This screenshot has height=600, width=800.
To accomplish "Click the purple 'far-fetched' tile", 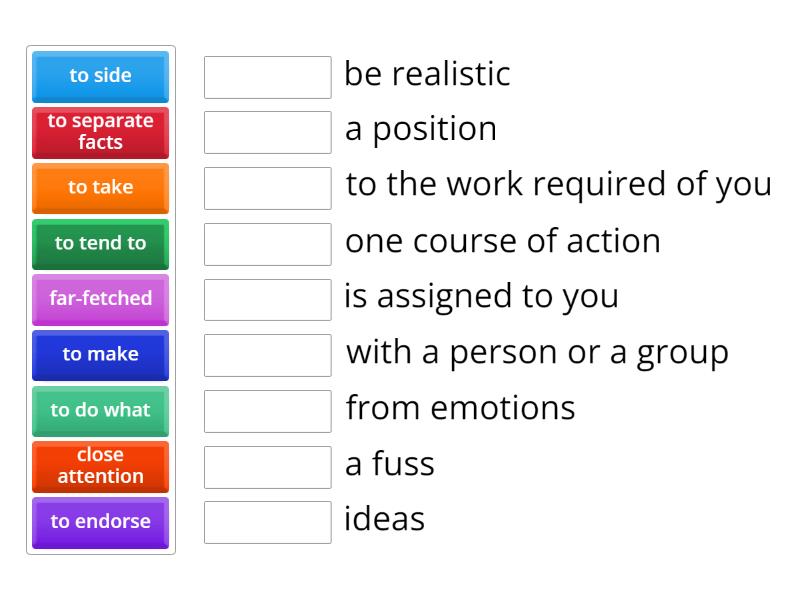I will coord(100,299).
